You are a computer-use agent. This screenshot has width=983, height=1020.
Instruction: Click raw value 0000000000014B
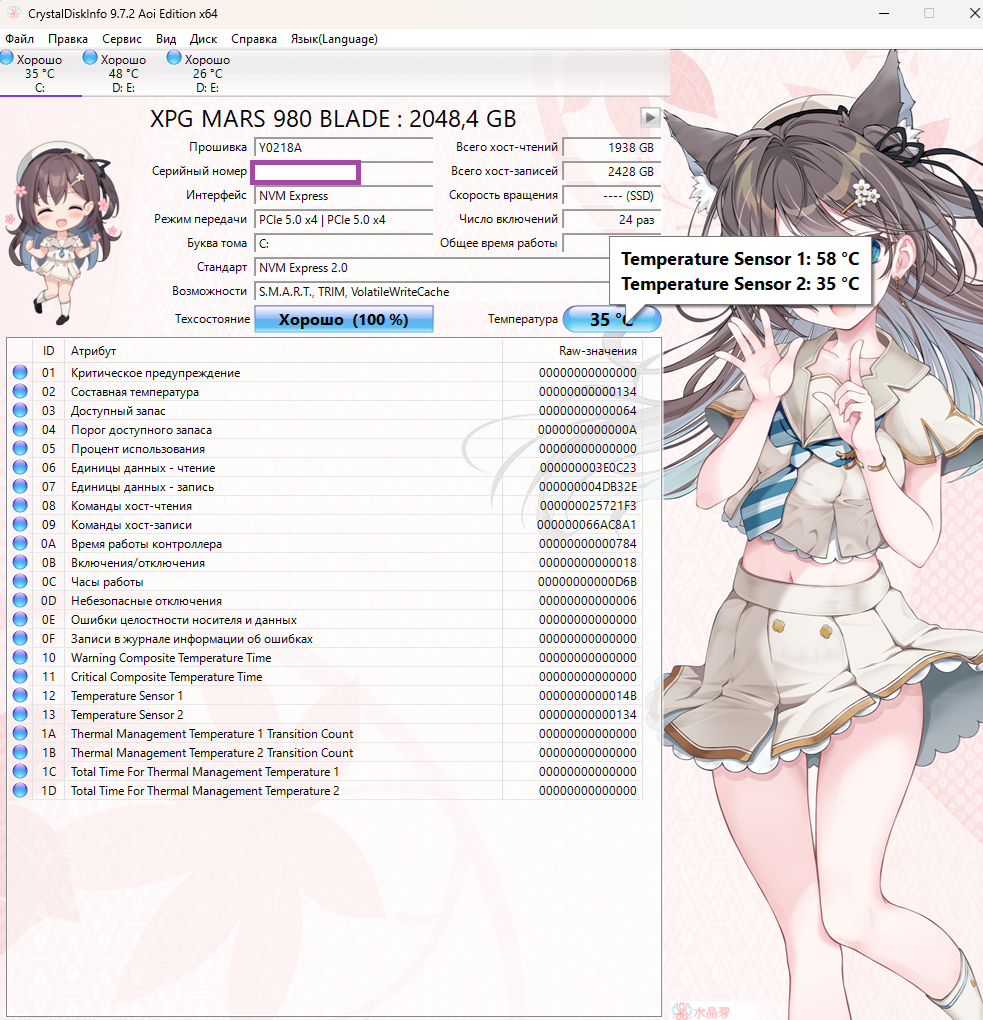(587, 695)
